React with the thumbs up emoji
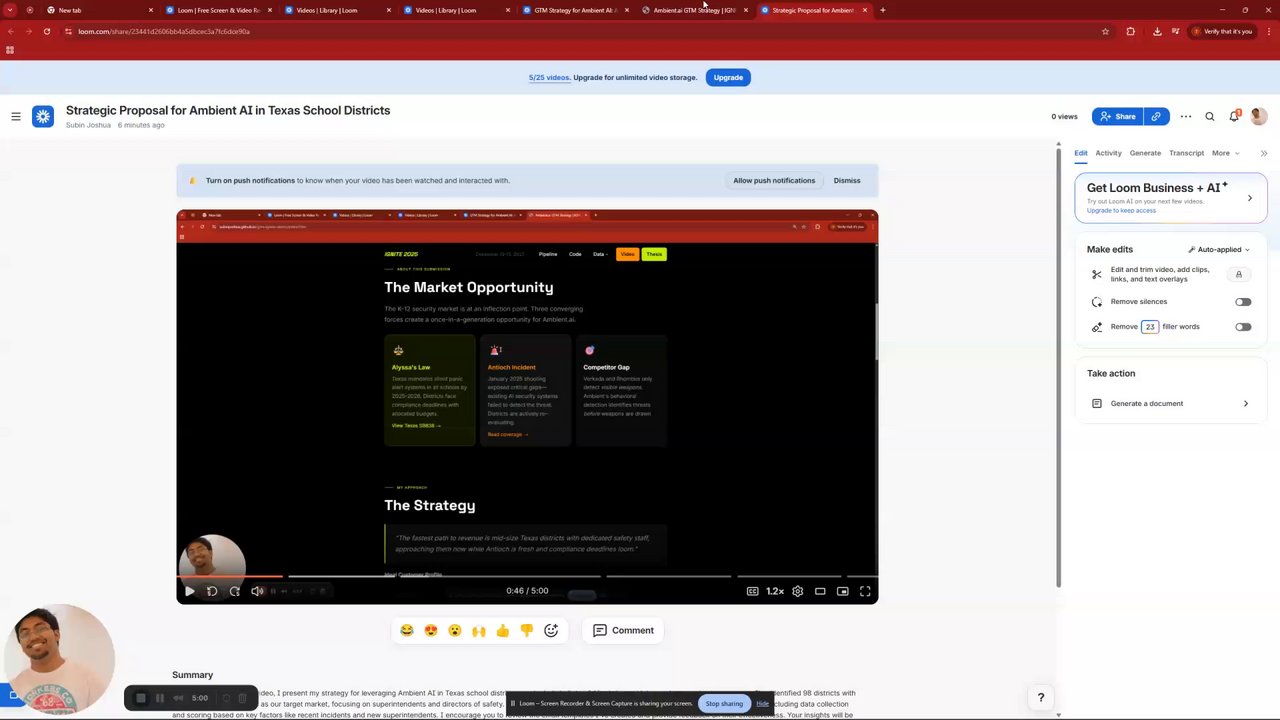Viewport: 1280px width, 720px height. [x=503, y=630]
